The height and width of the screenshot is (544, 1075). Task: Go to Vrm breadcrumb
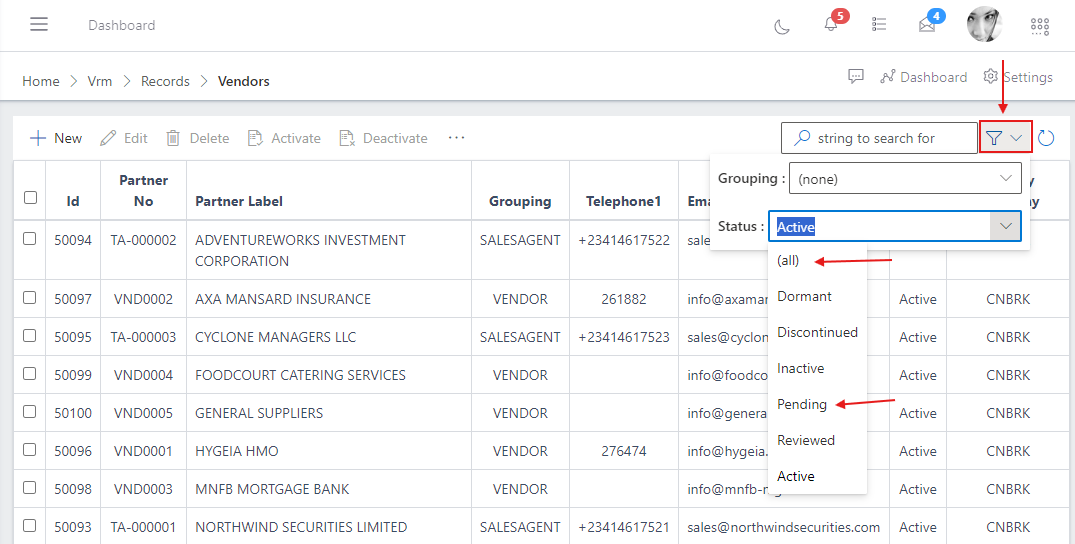tap(99, 81)
